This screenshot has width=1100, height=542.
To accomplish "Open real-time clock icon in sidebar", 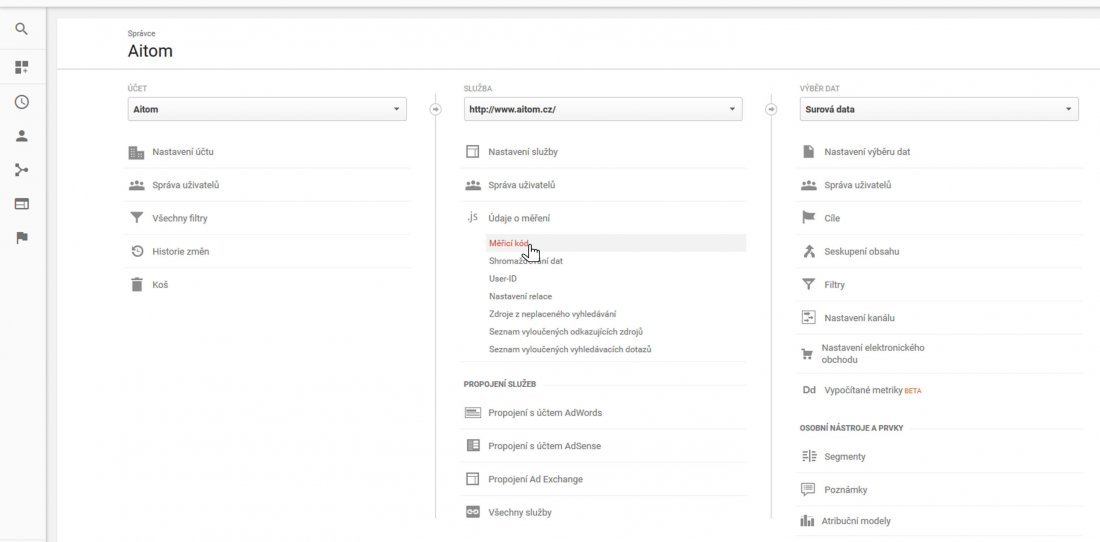I will 21,102.
